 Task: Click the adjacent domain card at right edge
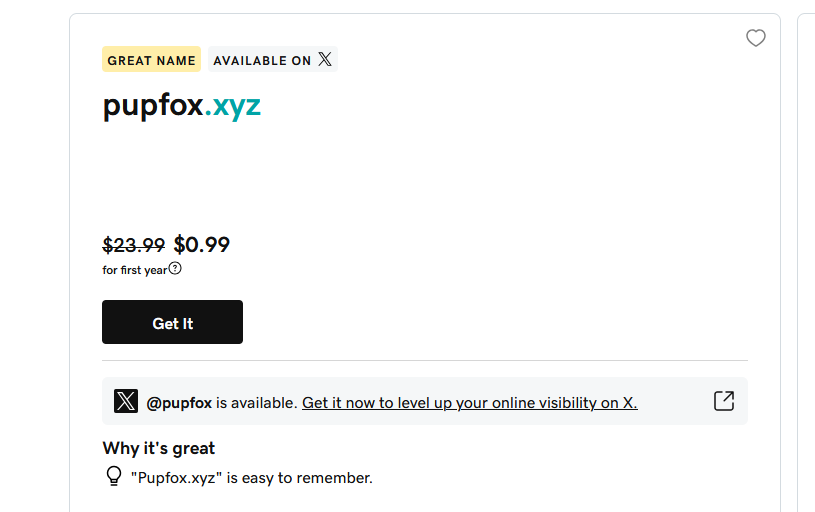tap(806, 262)
